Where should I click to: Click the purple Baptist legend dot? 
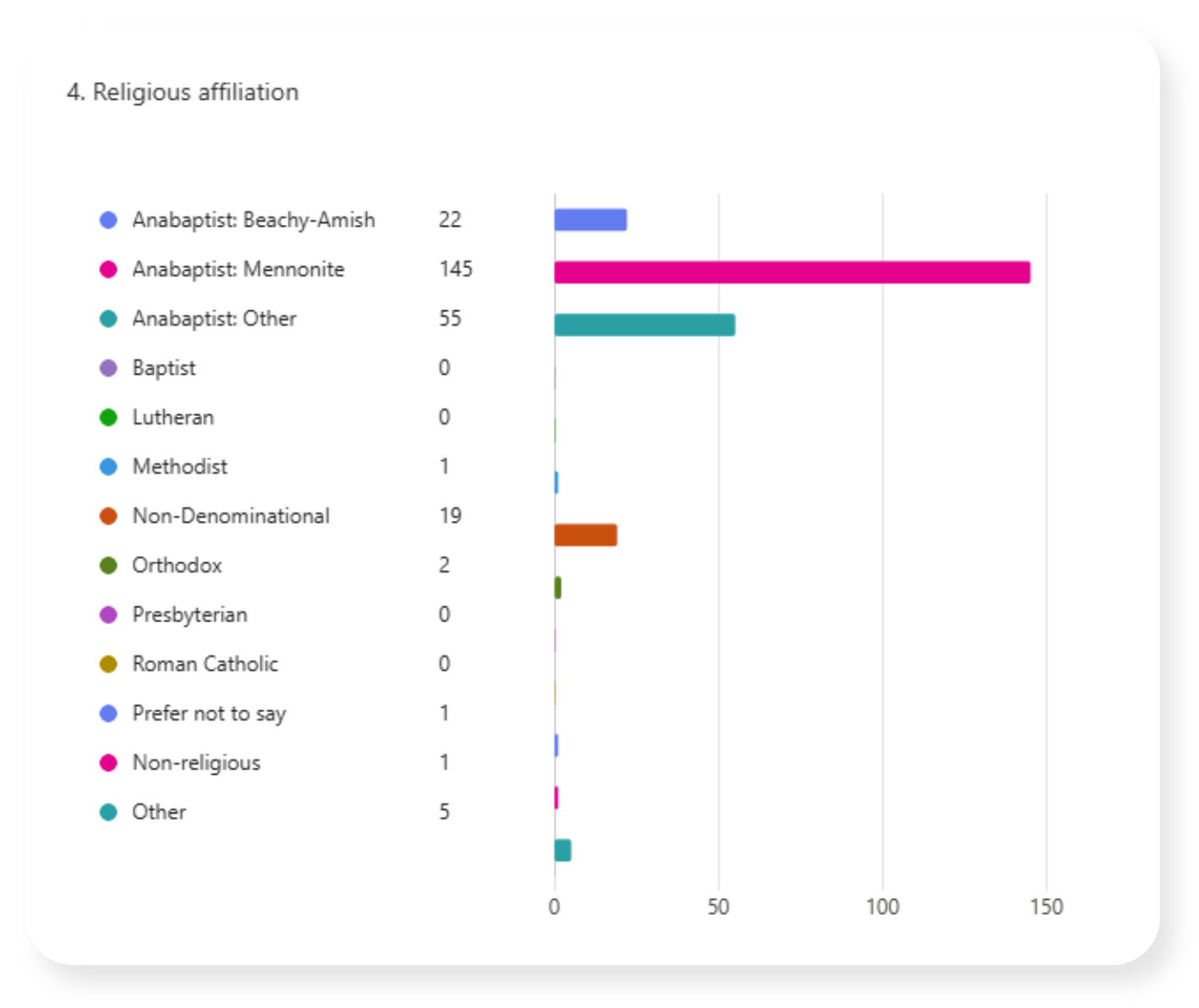[108, 368]
